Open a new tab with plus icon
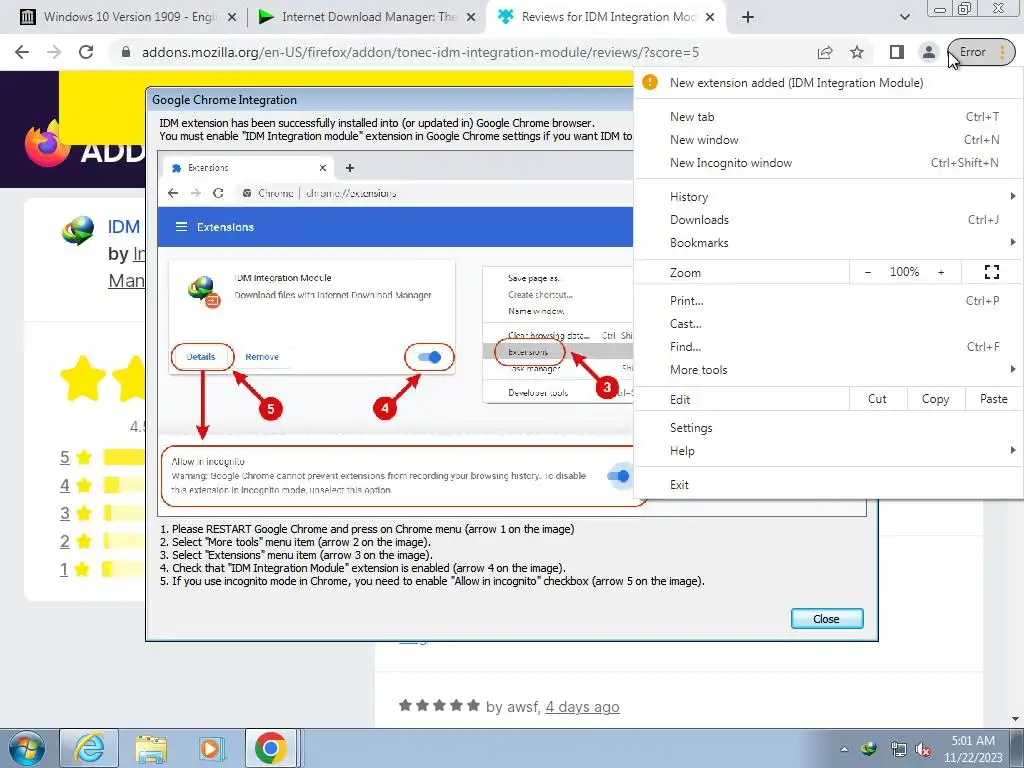 (748, 17)
